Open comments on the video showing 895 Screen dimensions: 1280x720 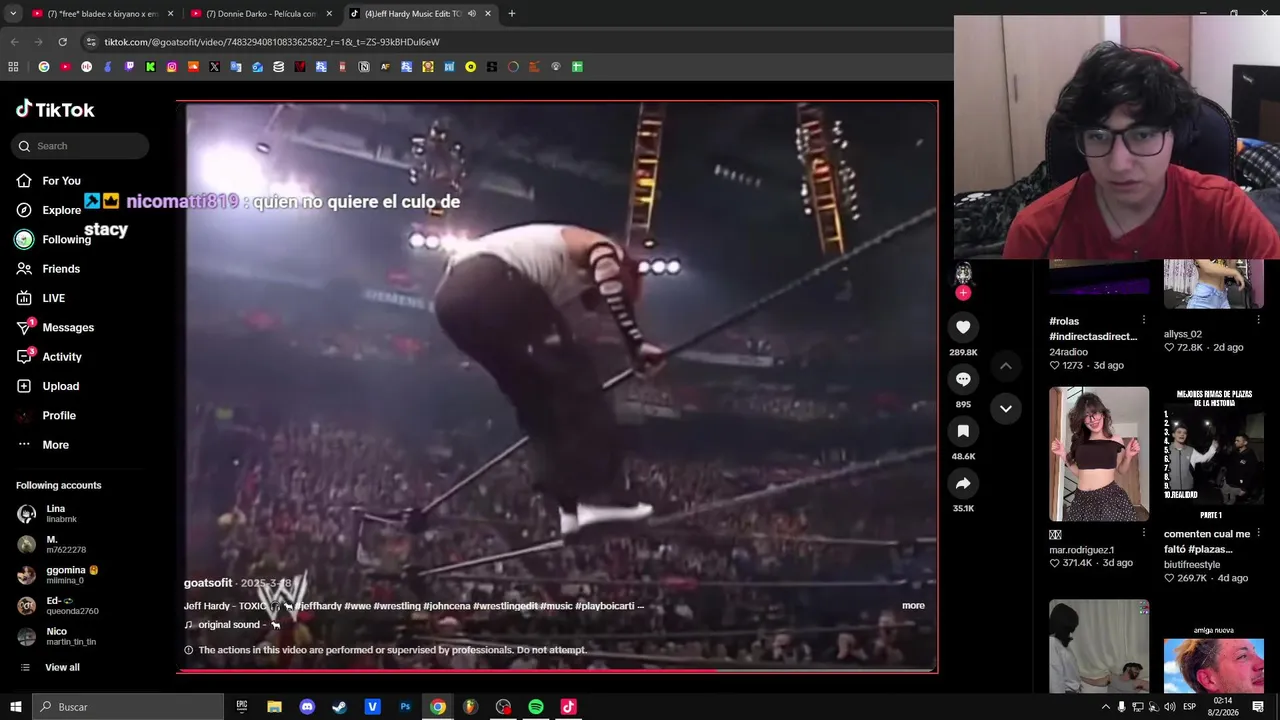963,379
